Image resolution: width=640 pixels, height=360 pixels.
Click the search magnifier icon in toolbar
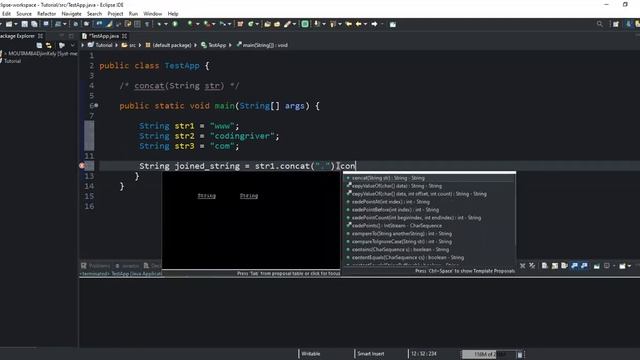[x=600, y=24]
